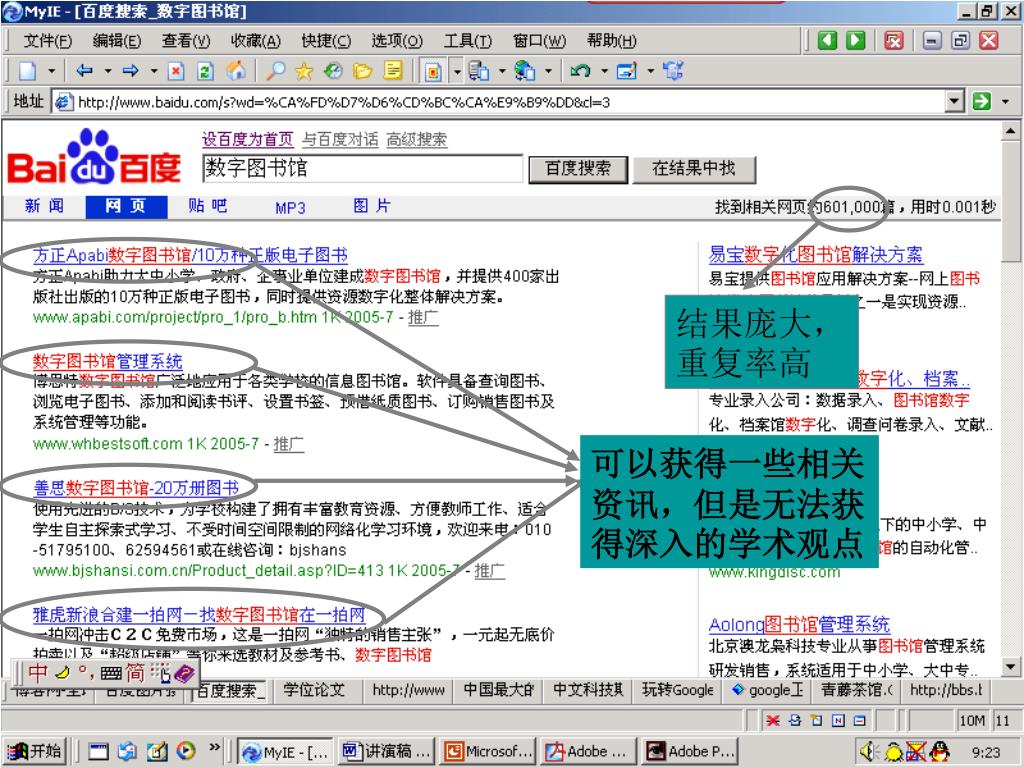The height and width of the screenshot is (768, 1024).
Task: Refresh the page using the green refresh icon
Action: 205,71
